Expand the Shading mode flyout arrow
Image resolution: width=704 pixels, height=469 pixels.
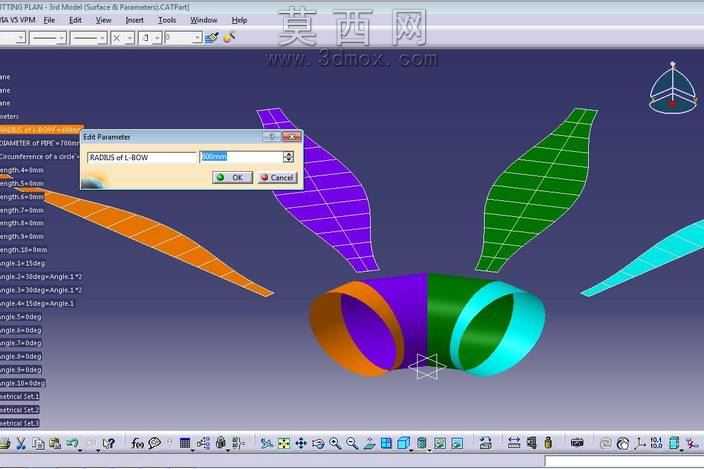pyautogui.click(x=429, y=450)
